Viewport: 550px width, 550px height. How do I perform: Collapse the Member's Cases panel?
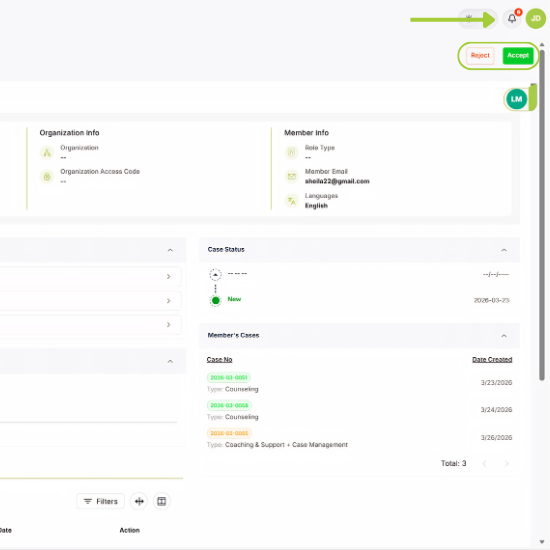point(504,336)
